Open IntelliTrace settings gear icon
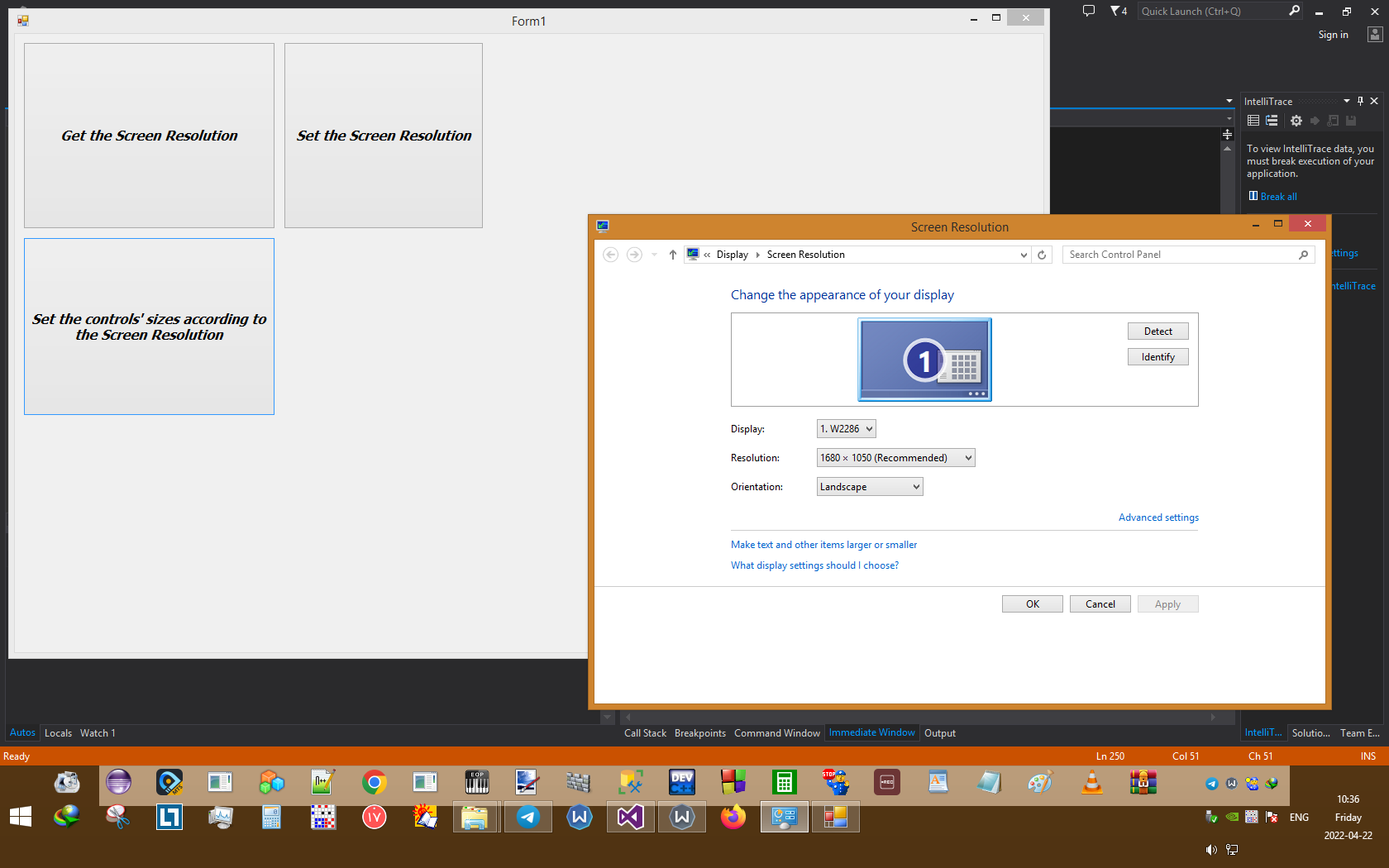 click(x=1296, y=121)
